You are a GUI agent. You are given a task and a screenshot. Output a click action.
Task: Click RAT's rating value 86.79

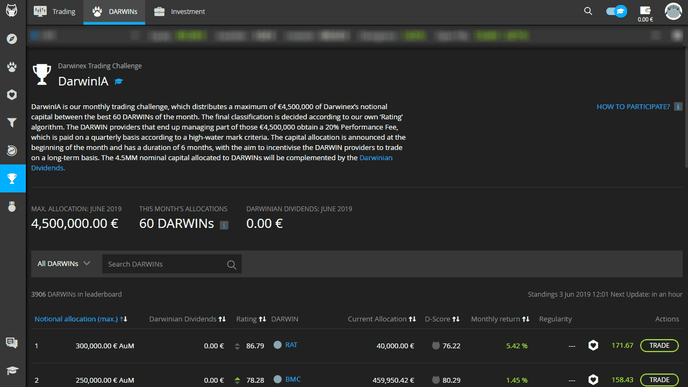pos(255,346)
